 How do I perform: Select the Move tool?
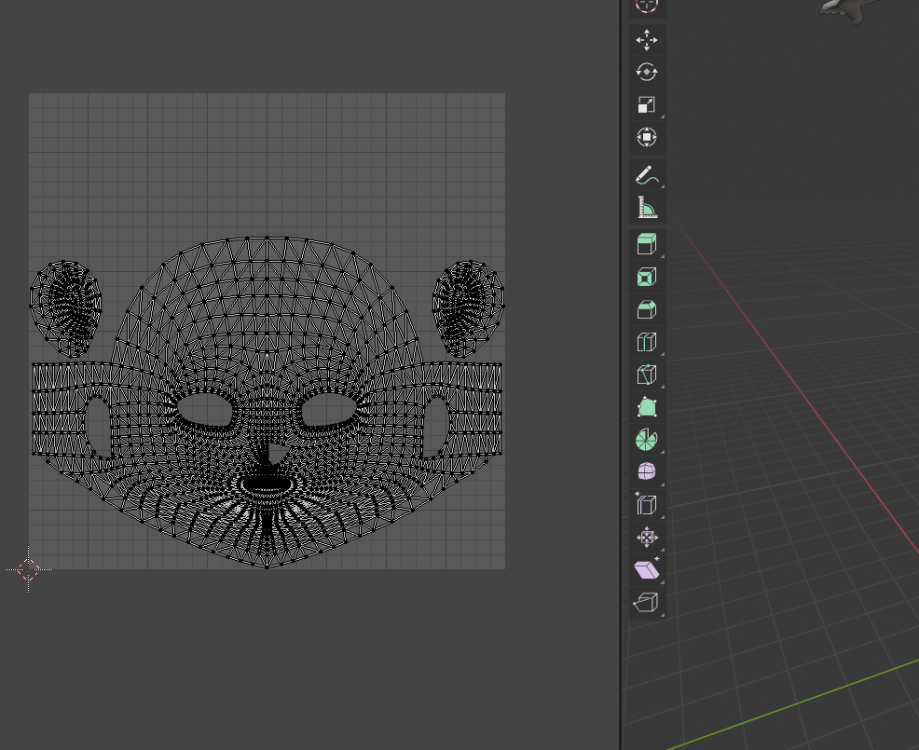coord(647,40)
